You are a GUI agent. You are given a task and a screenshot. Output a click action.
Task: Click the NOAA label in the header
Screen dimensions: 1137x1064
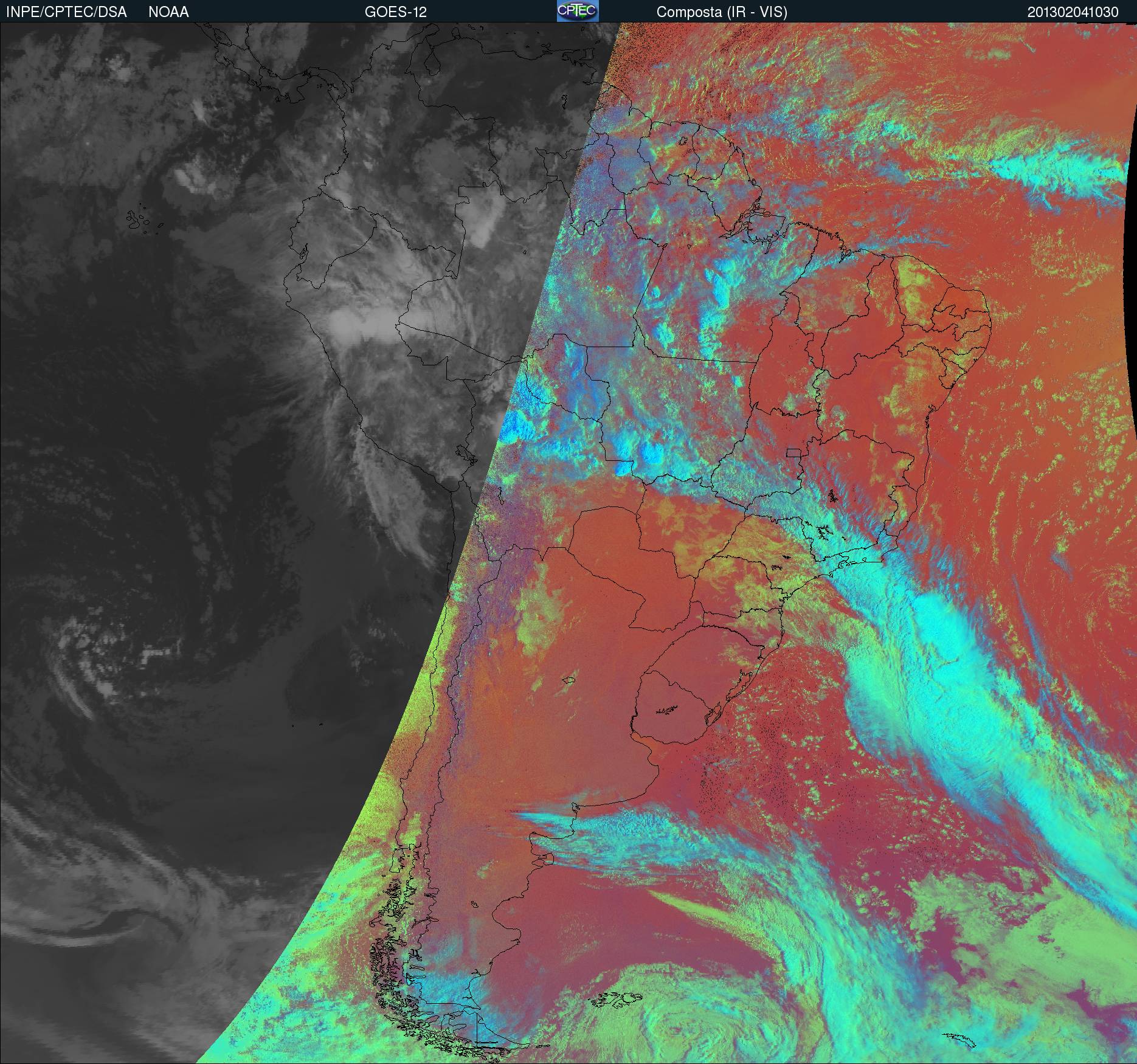click(168, 12)
